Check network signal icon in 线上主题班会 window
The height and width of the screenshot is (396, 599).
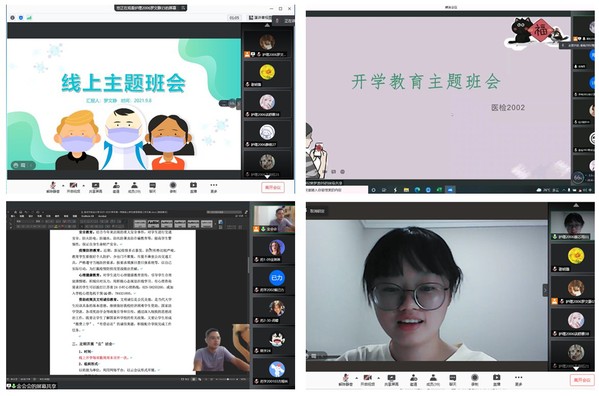click(x=29, y=18)
